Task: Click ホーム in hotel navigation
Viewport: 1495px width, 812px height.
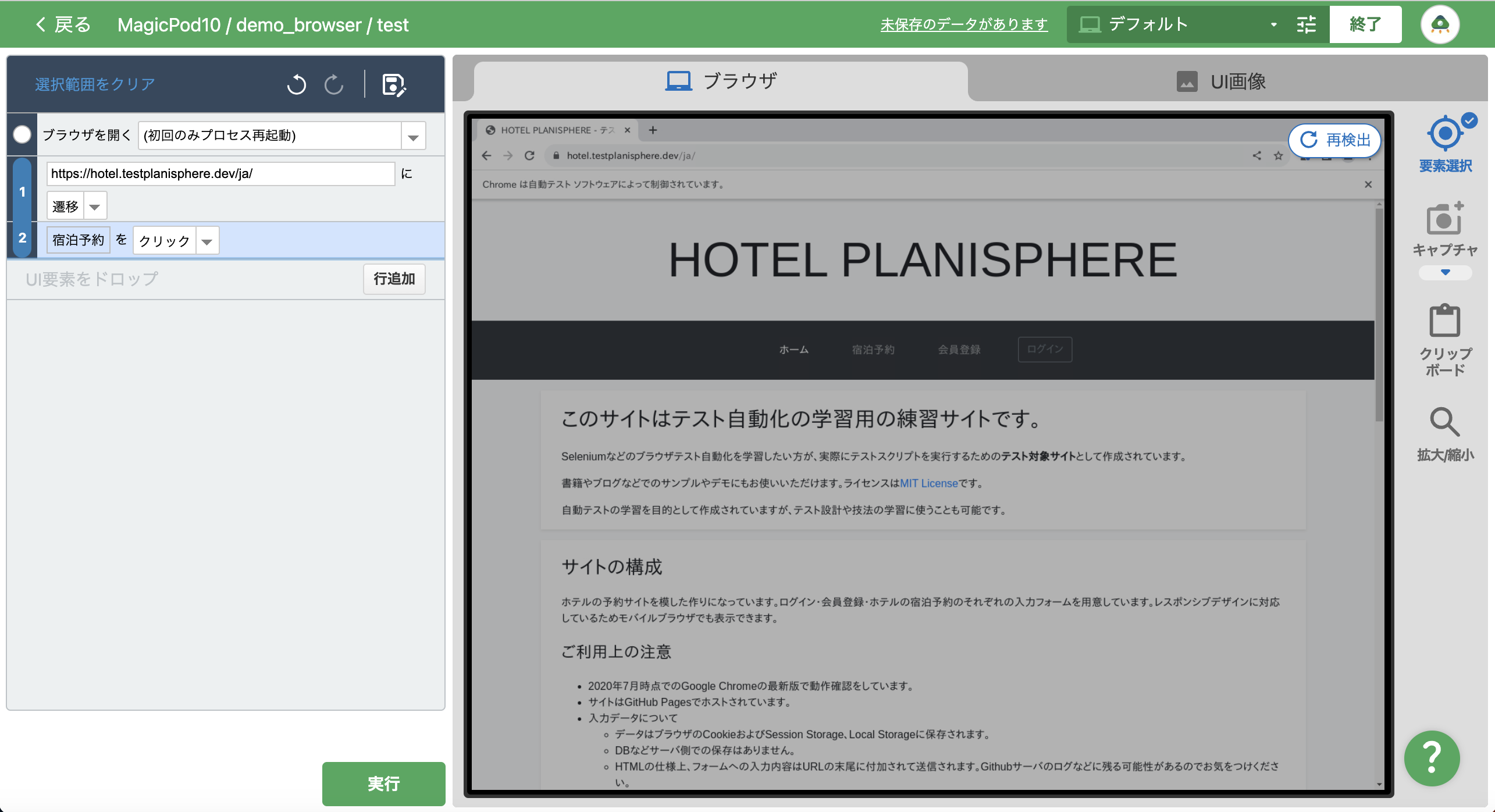Action: 794,350
